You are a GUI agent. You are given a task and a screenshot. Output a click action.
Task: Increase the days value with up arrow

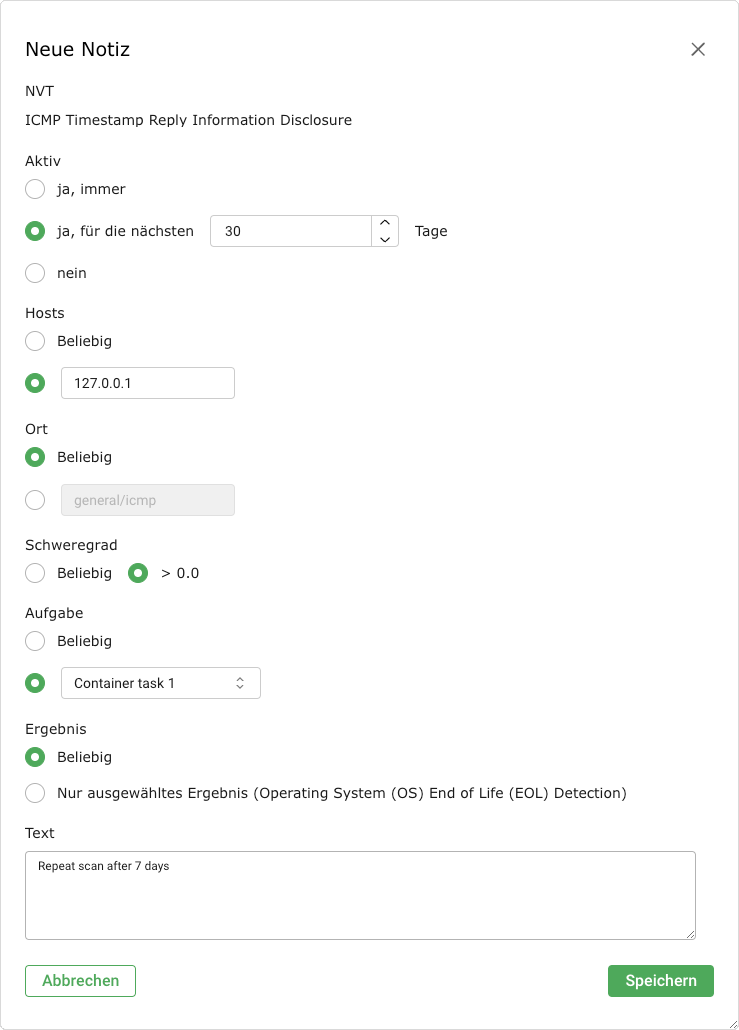[x=385, y=224]
